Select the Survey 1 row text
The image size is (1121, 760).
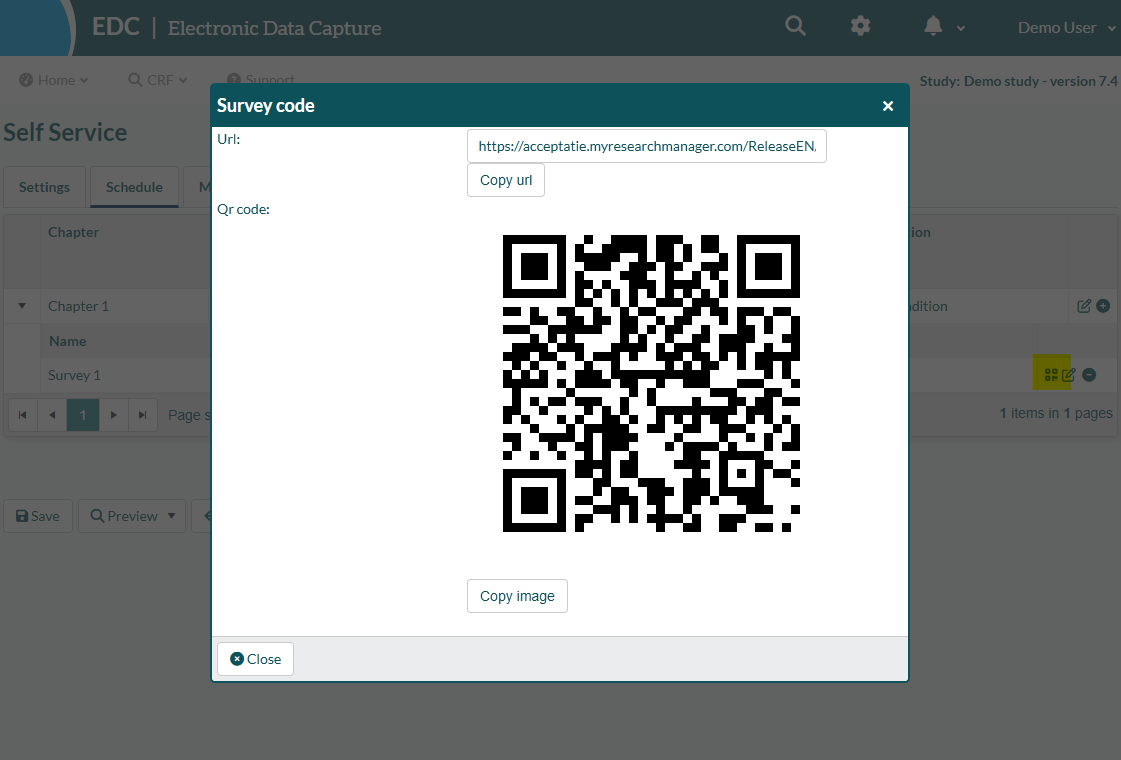(74, 375)
